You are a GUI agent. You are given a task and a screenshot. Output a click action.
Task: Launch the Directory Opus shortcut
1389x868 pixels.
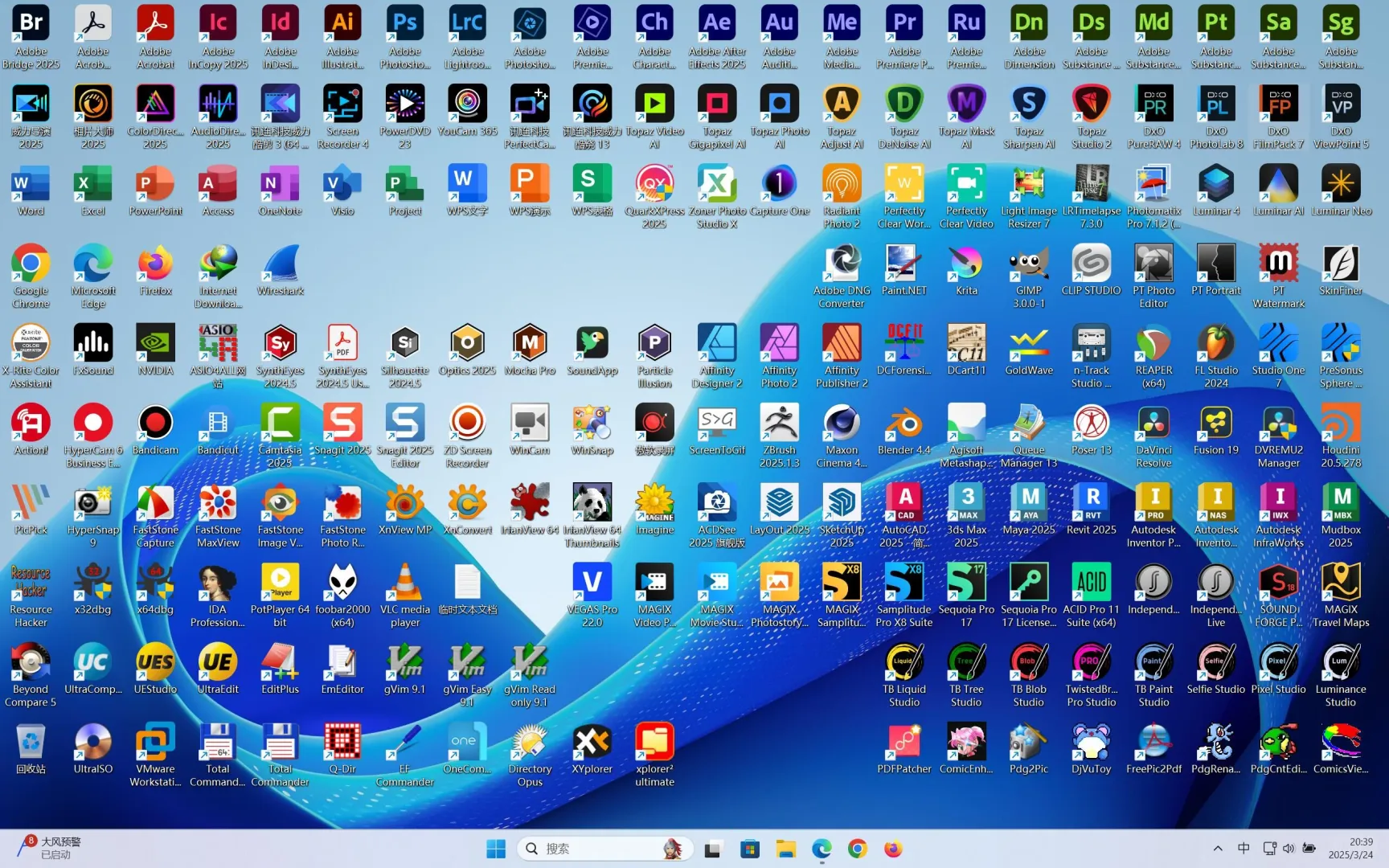point(530,753)
